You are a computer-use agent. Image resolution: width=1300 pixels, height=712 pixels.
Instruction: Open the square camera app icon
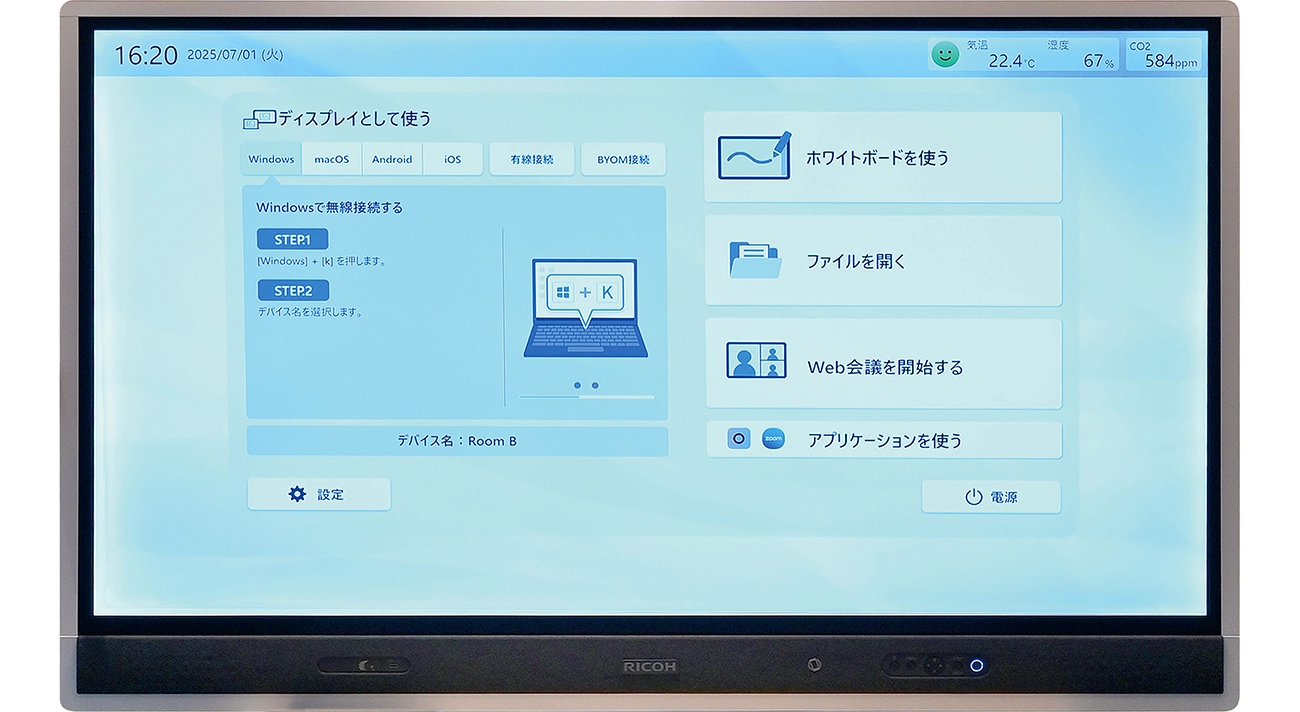(x=739, y=439)
